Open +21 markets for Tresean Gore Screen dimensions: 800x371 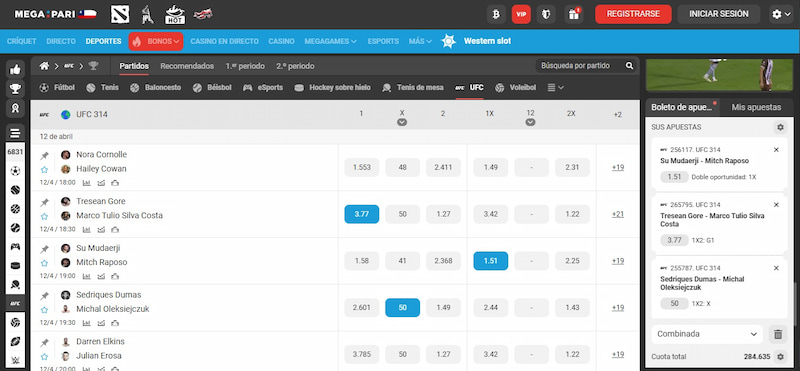pyautogui.click(x=618, y=214)
